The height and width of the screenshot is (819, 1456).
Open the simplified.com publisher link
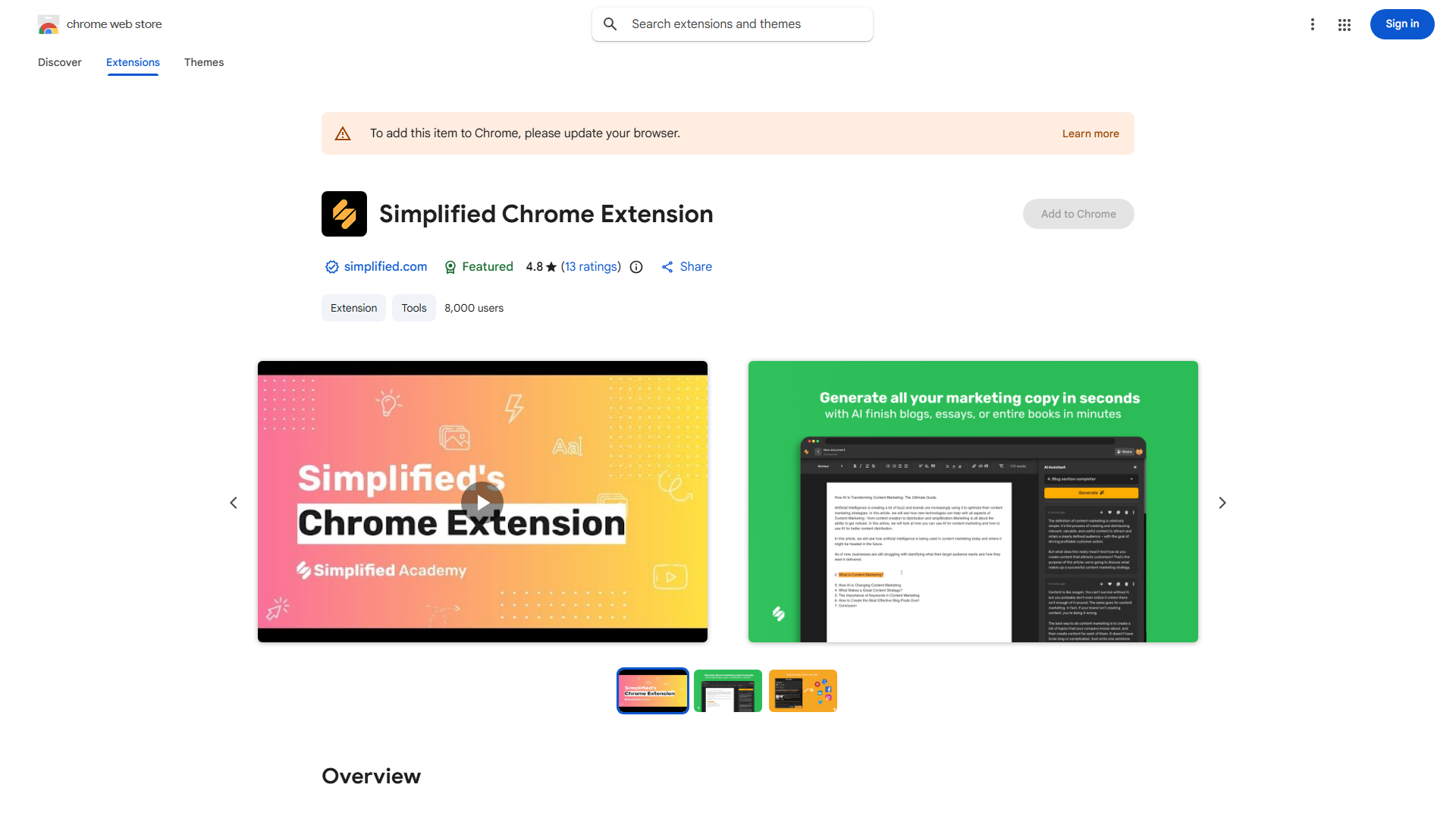[x=385, y=266]
